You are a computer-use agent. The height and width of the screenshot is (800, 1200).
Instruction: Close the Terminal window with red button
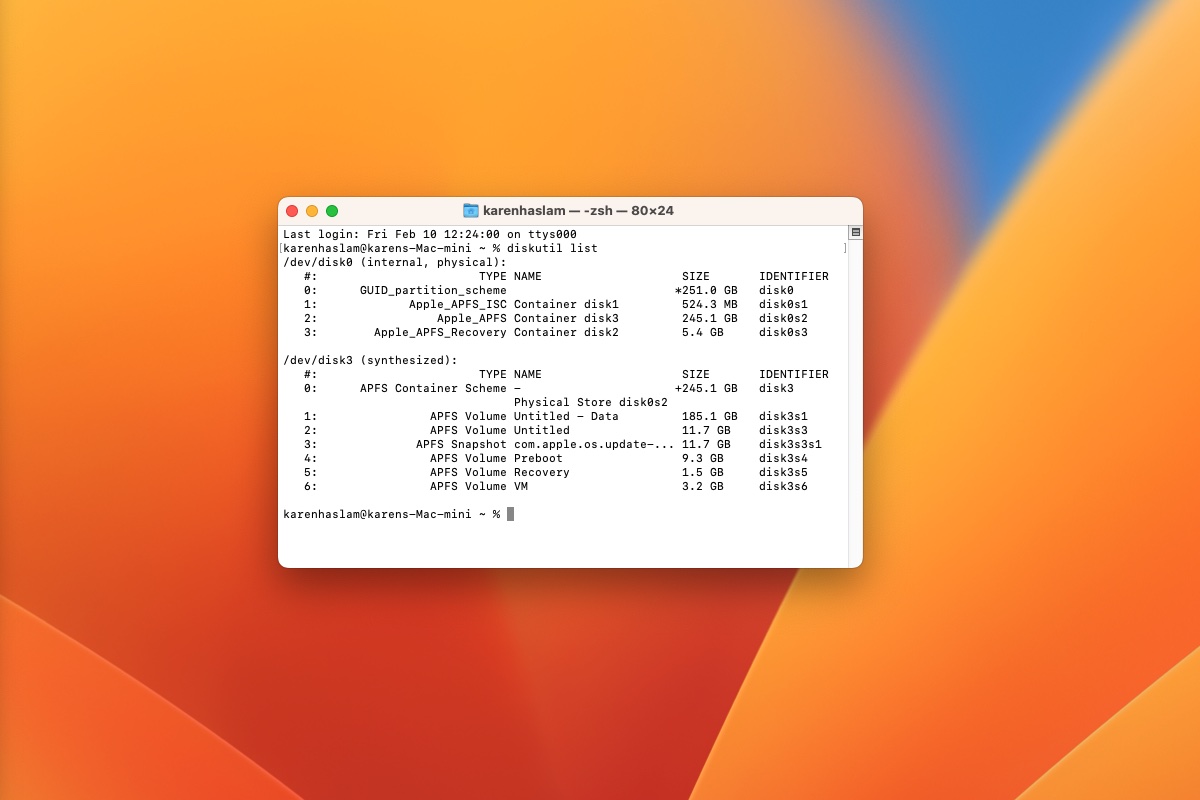[292, 211]
